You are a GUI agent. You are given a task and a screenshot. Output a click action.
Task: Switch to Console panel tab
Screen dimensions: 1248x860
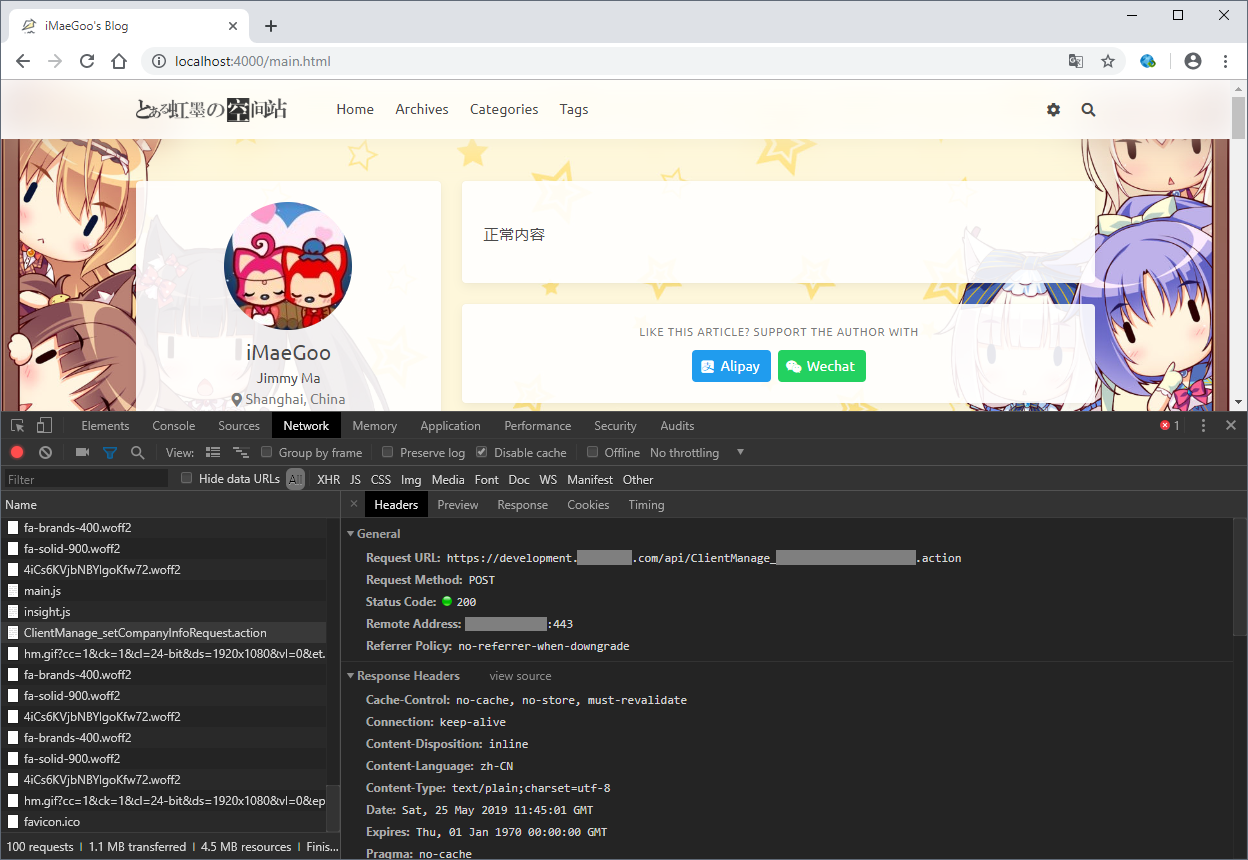click(174, 425)
